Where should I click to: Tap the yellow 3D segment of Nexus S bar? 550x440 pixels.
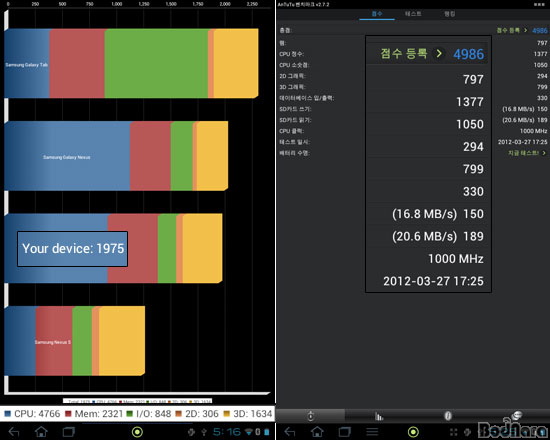pyautogui.click(x=122, y=341)
